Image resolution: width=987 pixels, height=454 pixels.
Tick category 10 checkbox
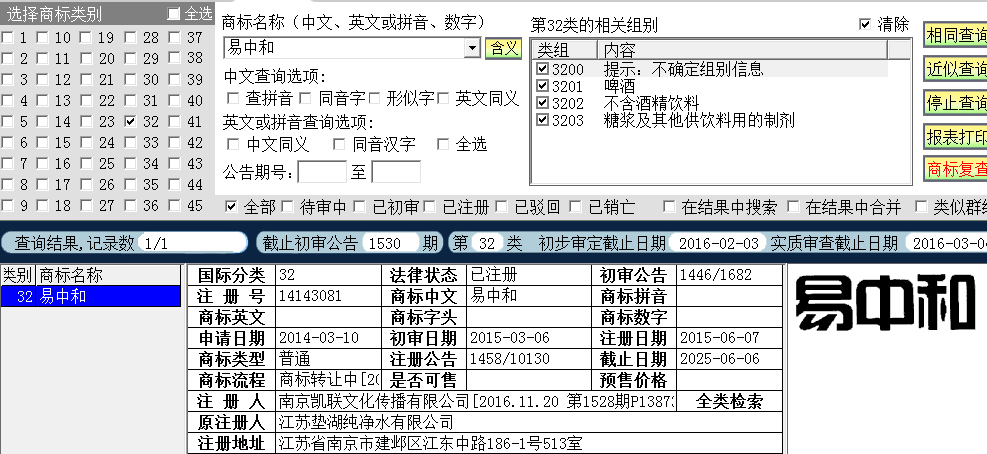click(x=42, y=38)
